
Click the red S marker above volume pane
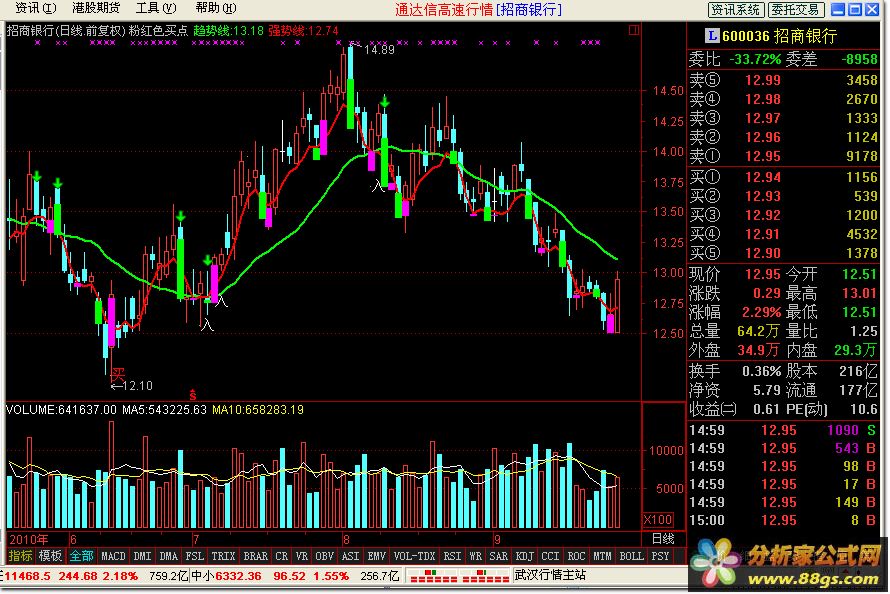pyautogui.click(x=192, y=394)
